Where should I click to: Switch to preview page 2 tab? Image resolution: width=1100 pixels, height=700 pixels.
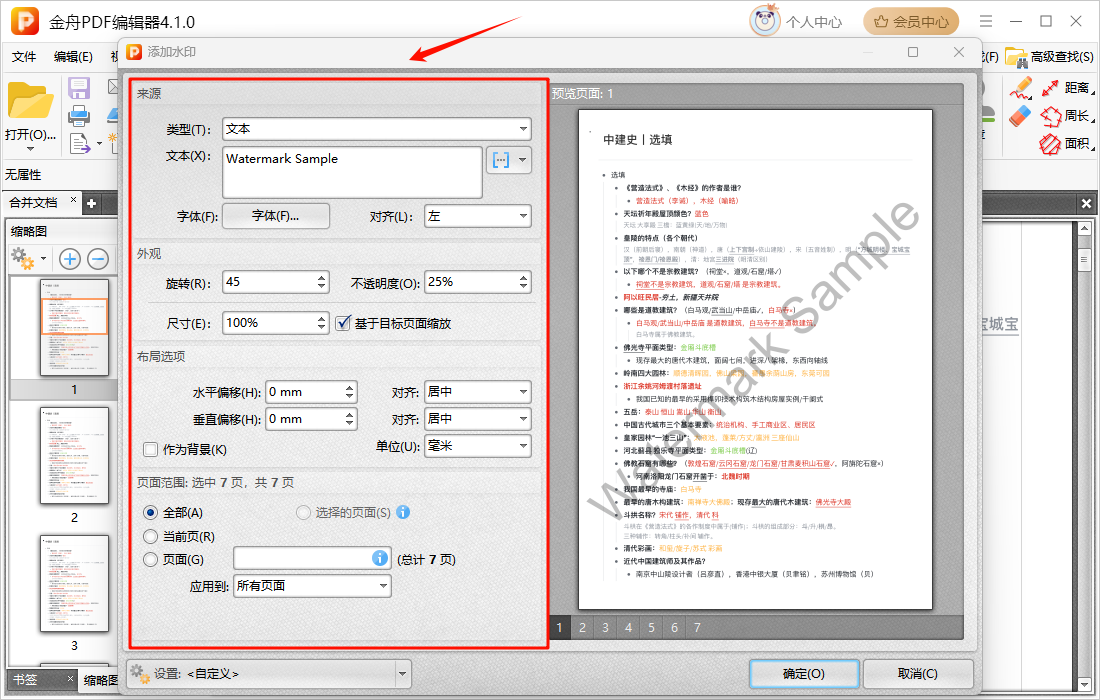[x=582, y=628]
